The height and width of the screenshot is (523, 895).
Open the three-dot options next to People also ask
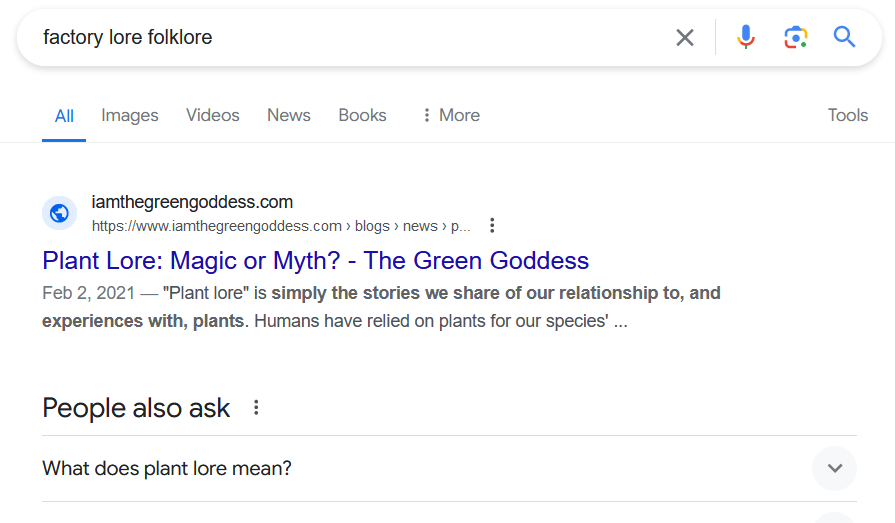pos(256,408)
